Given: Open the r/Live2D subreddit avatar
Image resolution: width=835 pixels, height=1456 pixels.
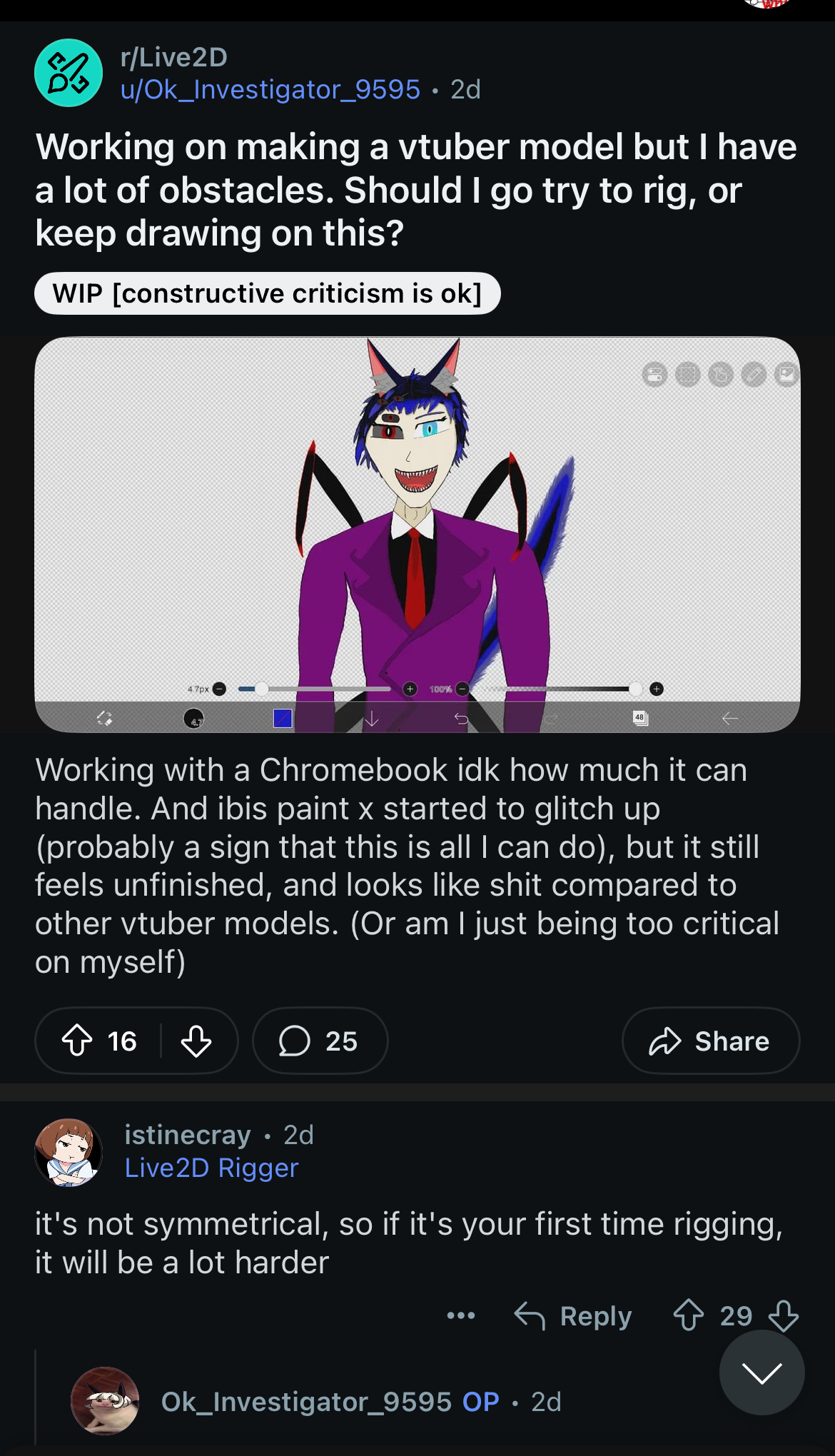Looking at the screenshot, I should tap(69, 73).
